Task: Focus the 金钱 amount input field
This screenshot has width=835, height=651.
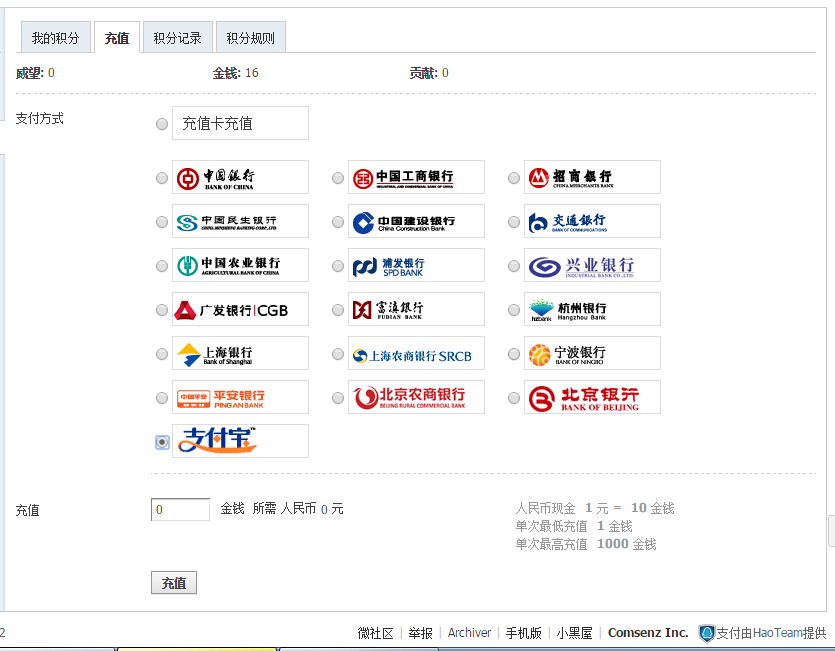Action: click(x=181, y=509)
